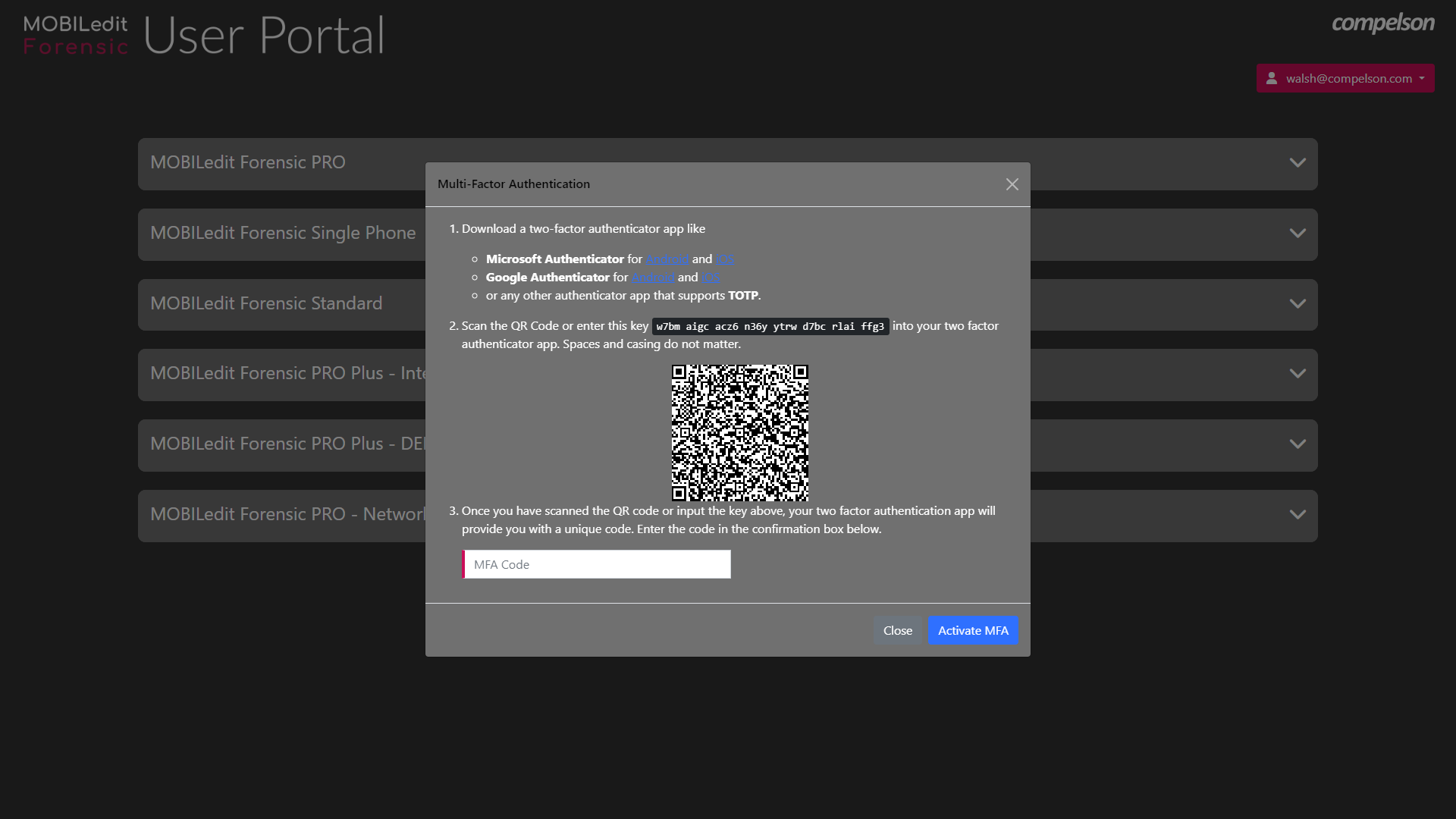
Task: Expand MOBILedit Forensic Standard chevron
Action: point(1298,304)
